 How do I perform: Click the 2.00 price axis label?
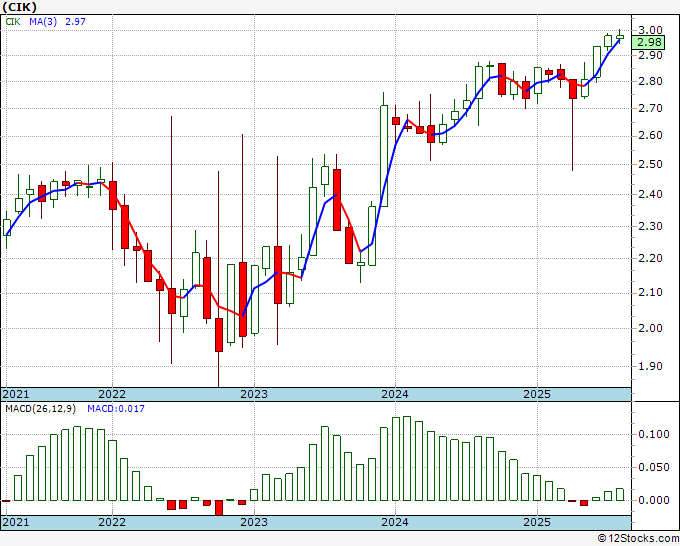pyautogui.click(x=651, y=328)
